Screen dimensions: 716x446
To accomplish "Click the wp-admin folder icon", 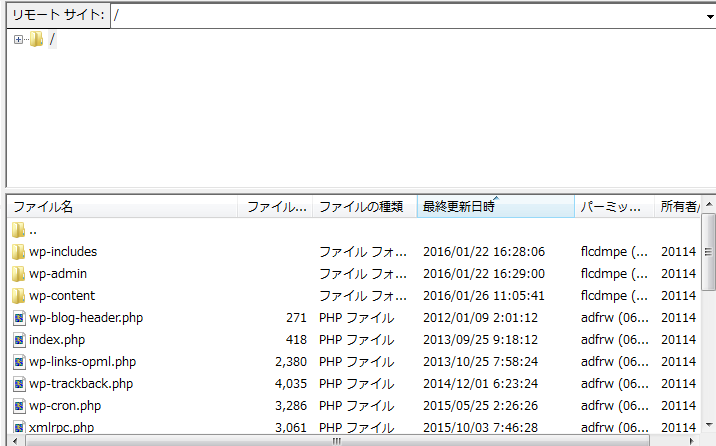I will [x=18, y=274].
